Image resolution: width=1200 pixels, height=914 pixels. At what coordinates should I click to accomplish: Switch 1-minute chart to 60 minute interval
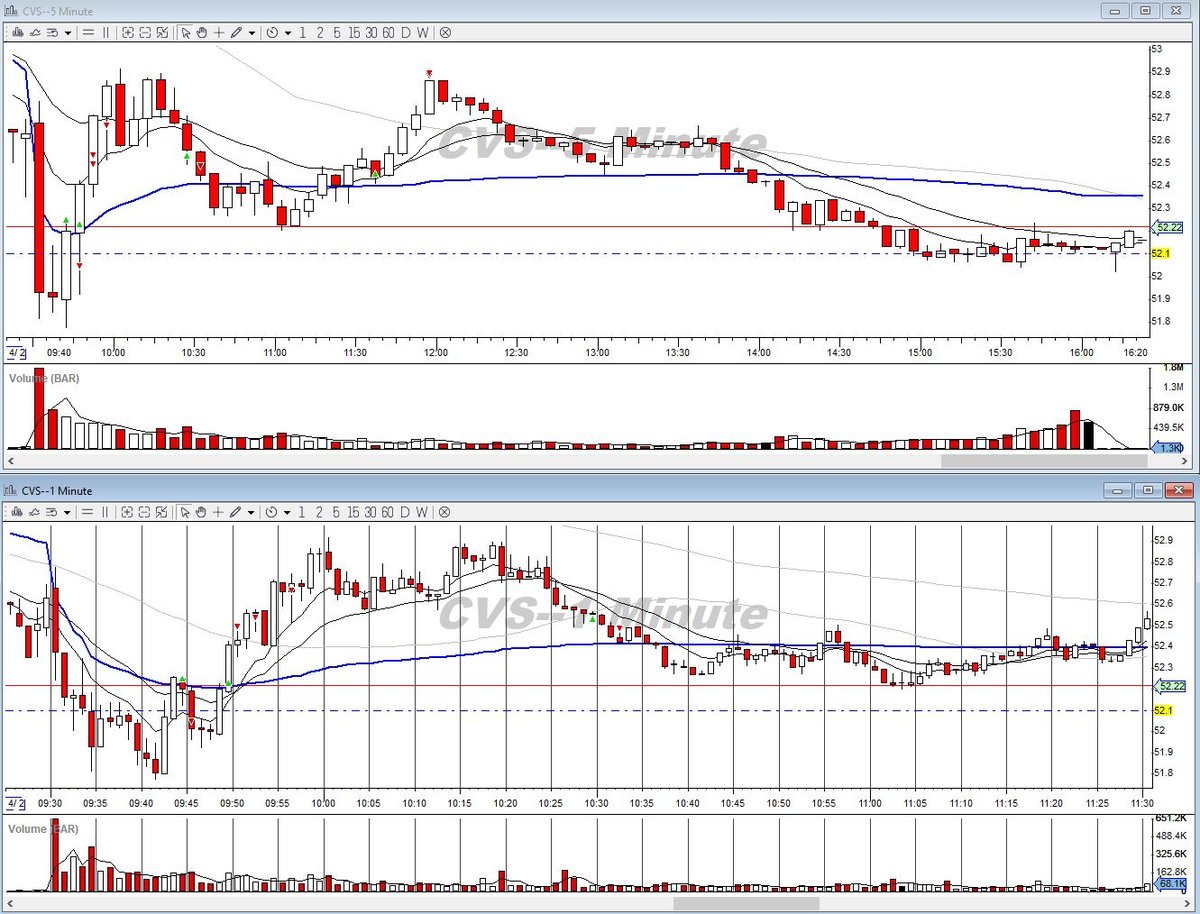[x=388, y=511]
